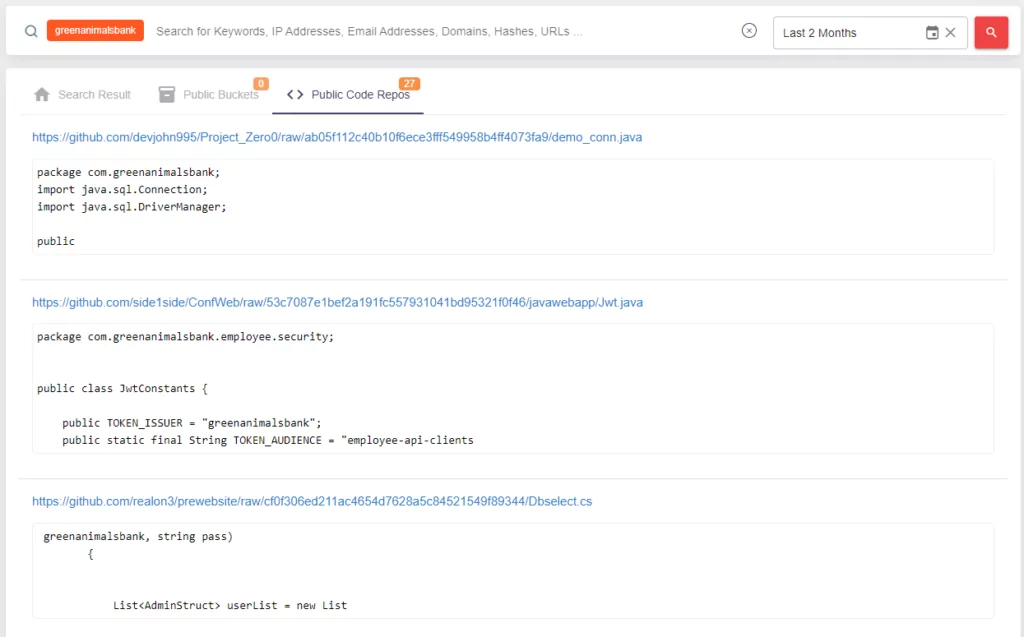This screenshot has width=1024, height=637.
Task: Open the Jwt.java GitHub link
Action: pos(338,302)
